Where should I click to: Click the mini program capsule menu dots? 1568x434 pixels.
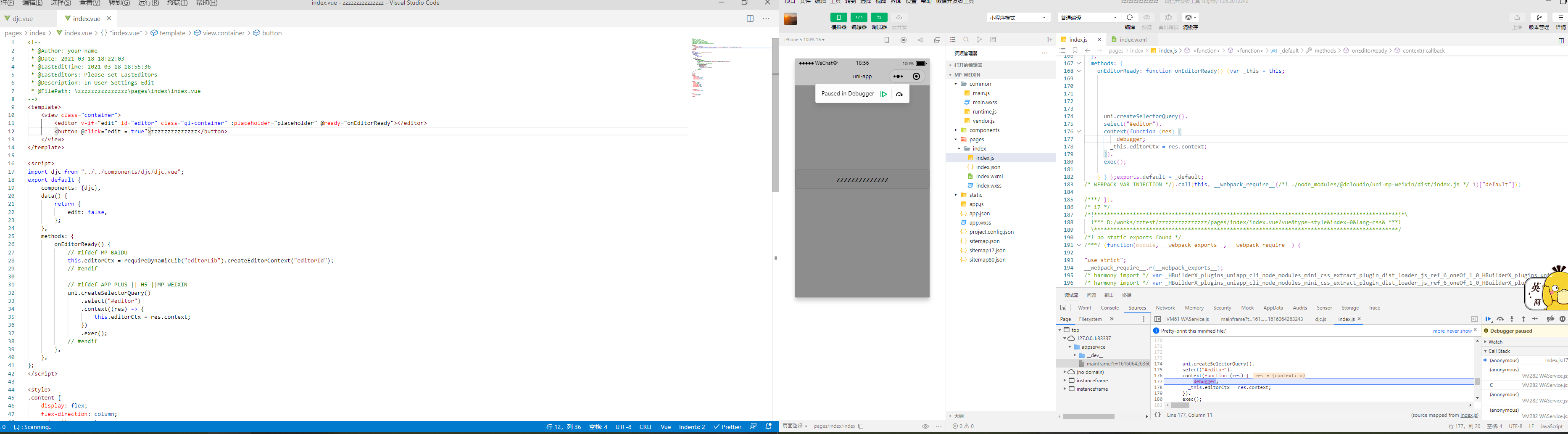click(x=898, y=77)
